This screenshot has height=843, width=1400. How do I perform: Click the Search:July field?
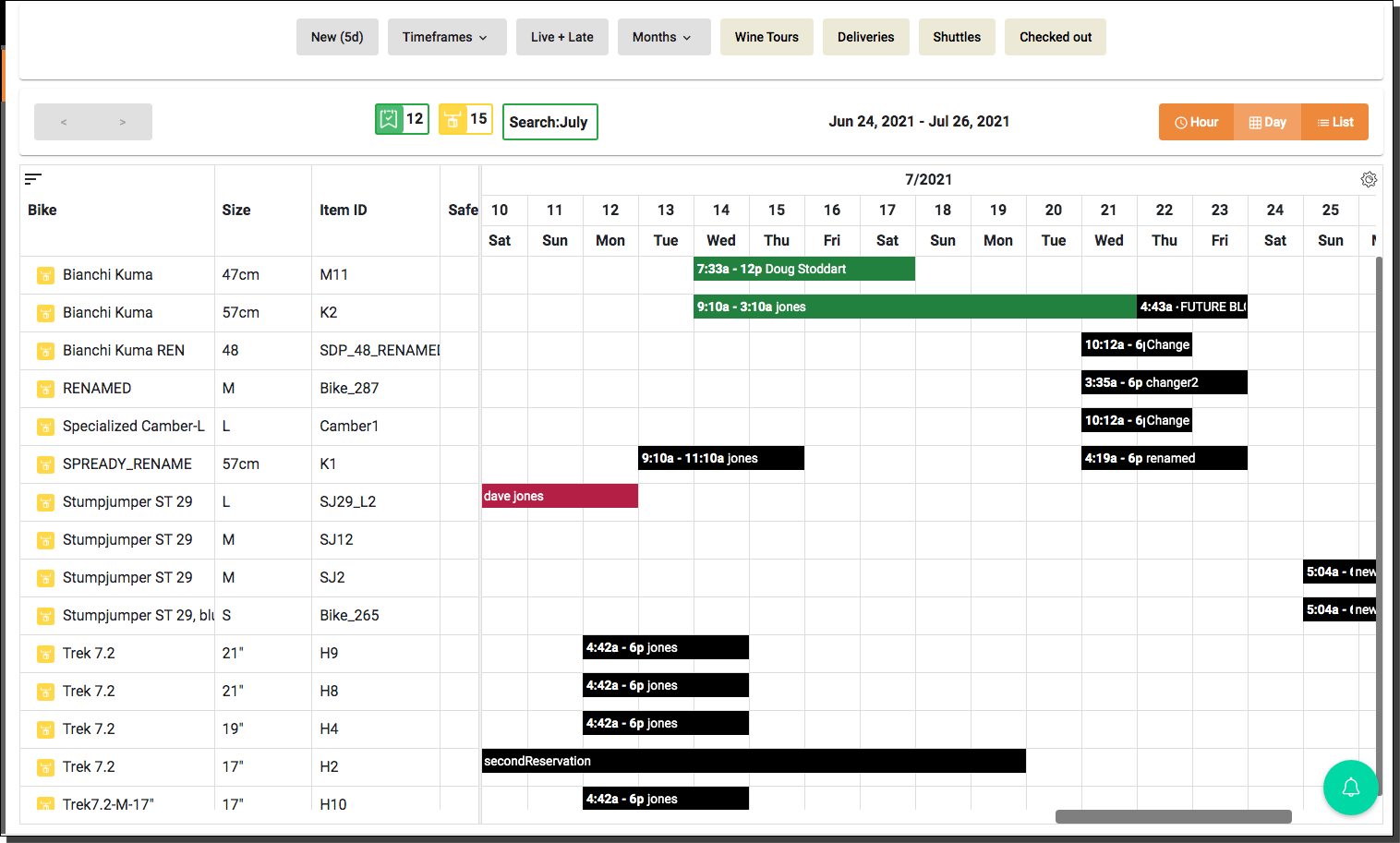coord(550,122)
